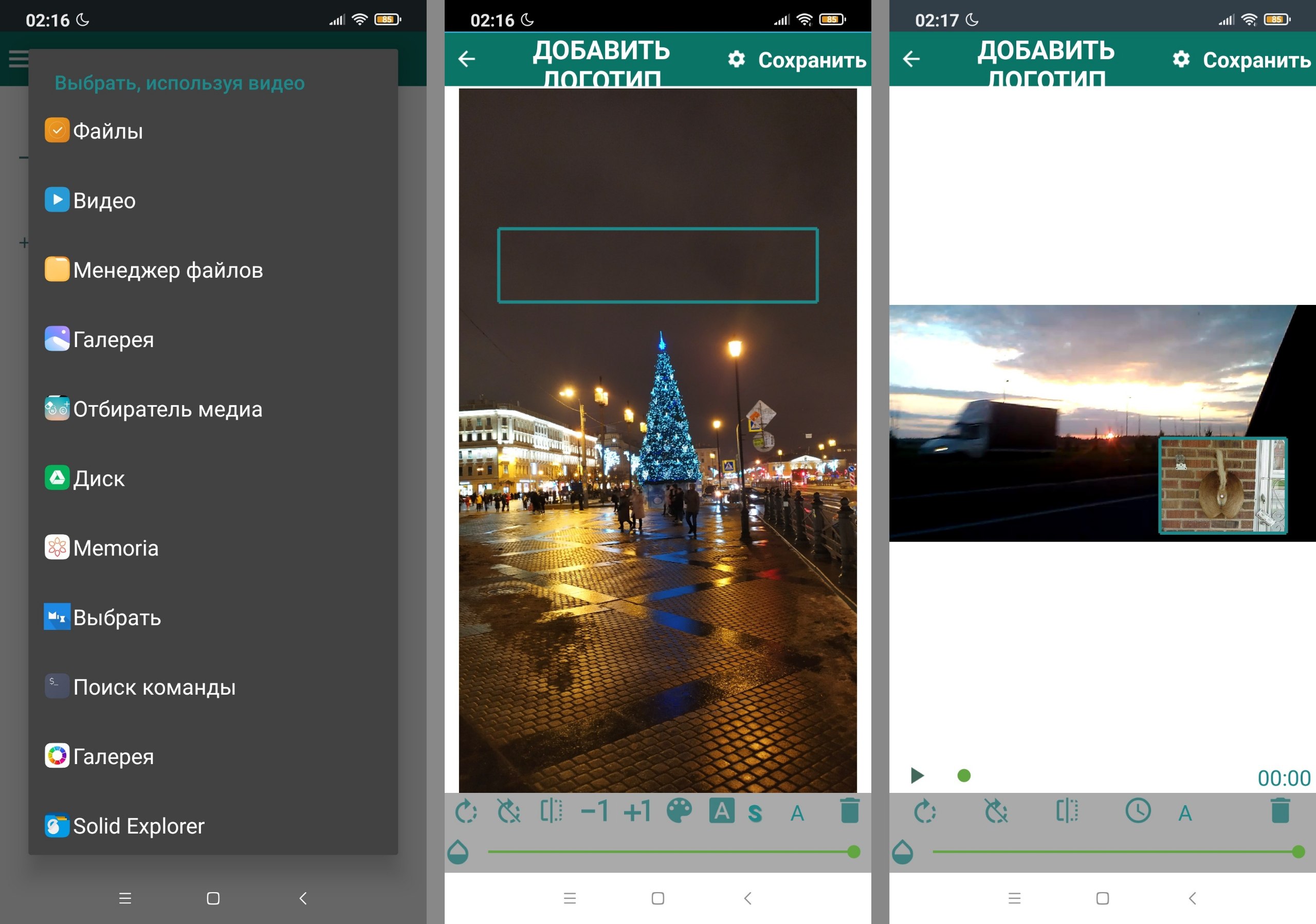Tap the +1 increase button
The height and width of the screenshot is (924, 1316).
637,811
